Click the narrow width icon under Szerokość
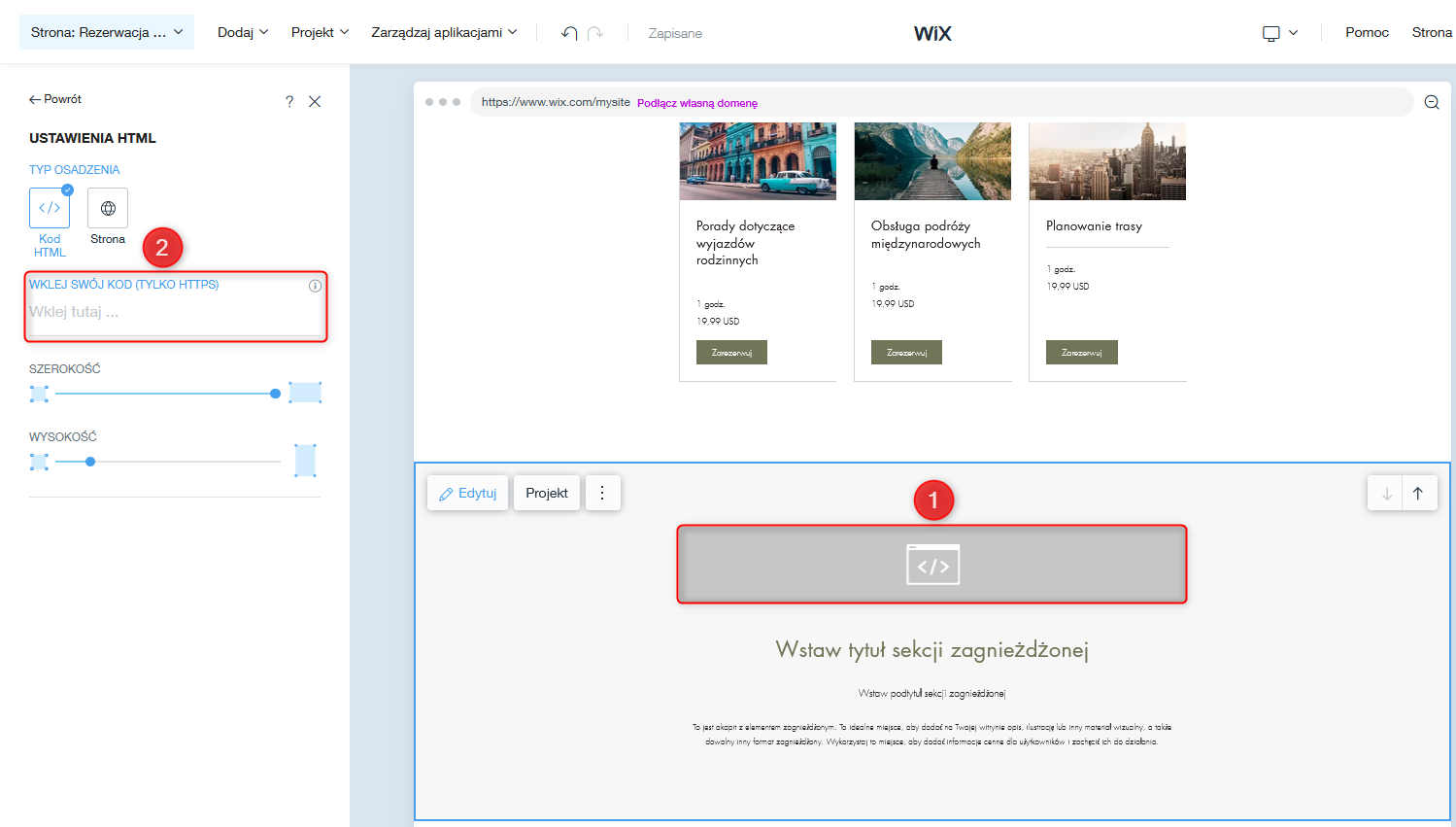This screenshot has height=827, width=1456. [39, 394]
